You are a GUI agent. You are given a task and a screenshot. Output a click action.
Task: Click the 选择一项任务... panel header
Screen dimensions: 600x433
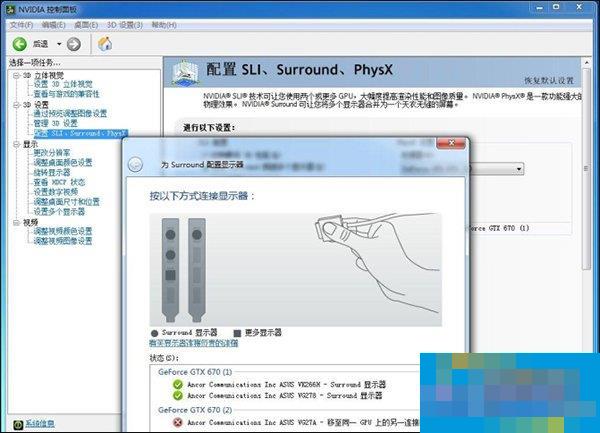pos(34,63)
